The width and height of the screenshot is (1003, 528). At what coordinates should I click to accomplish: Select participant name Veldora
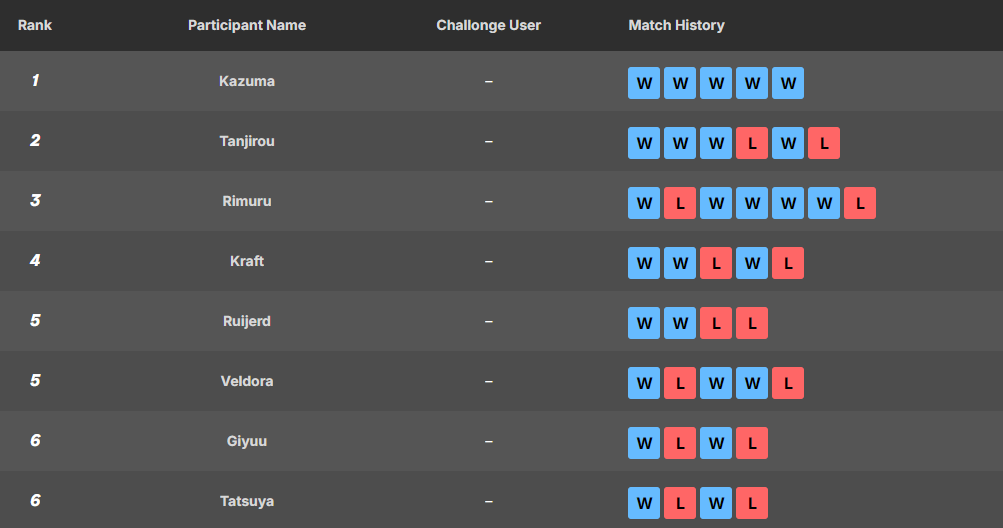coord(247,381)
